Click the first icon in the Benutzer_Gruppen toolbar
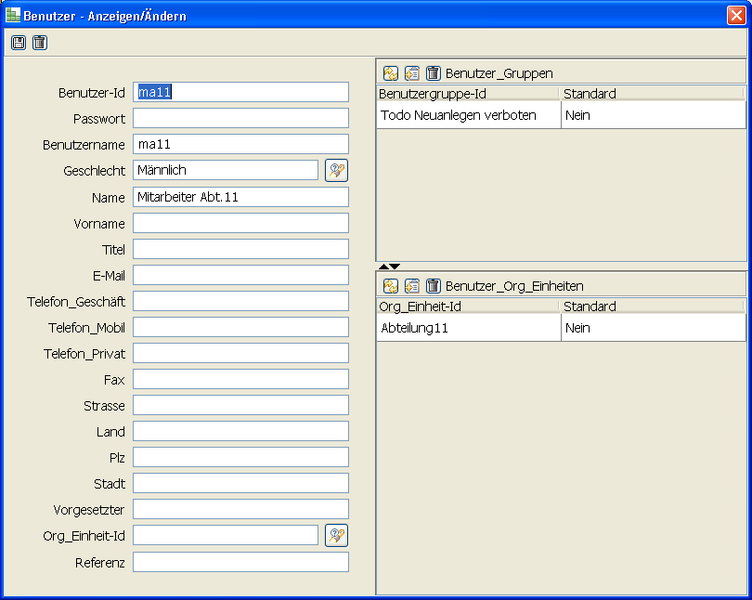752x600 pixels. pos(390,73)
